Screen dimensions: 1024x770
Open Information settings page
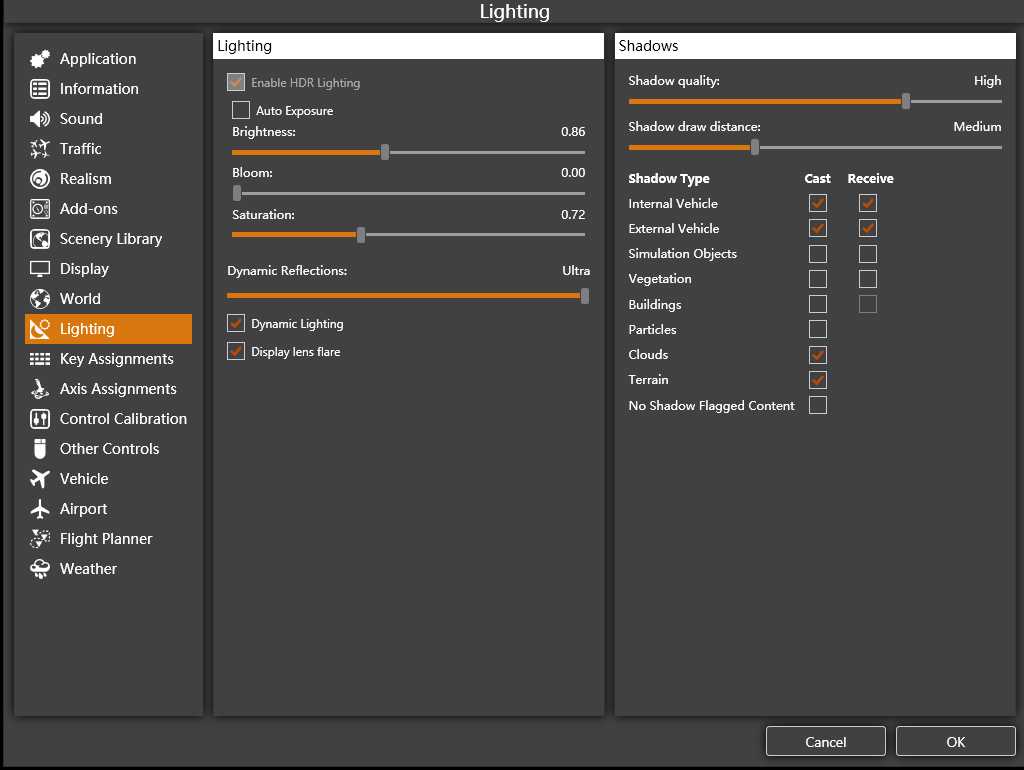coord(108,89)
